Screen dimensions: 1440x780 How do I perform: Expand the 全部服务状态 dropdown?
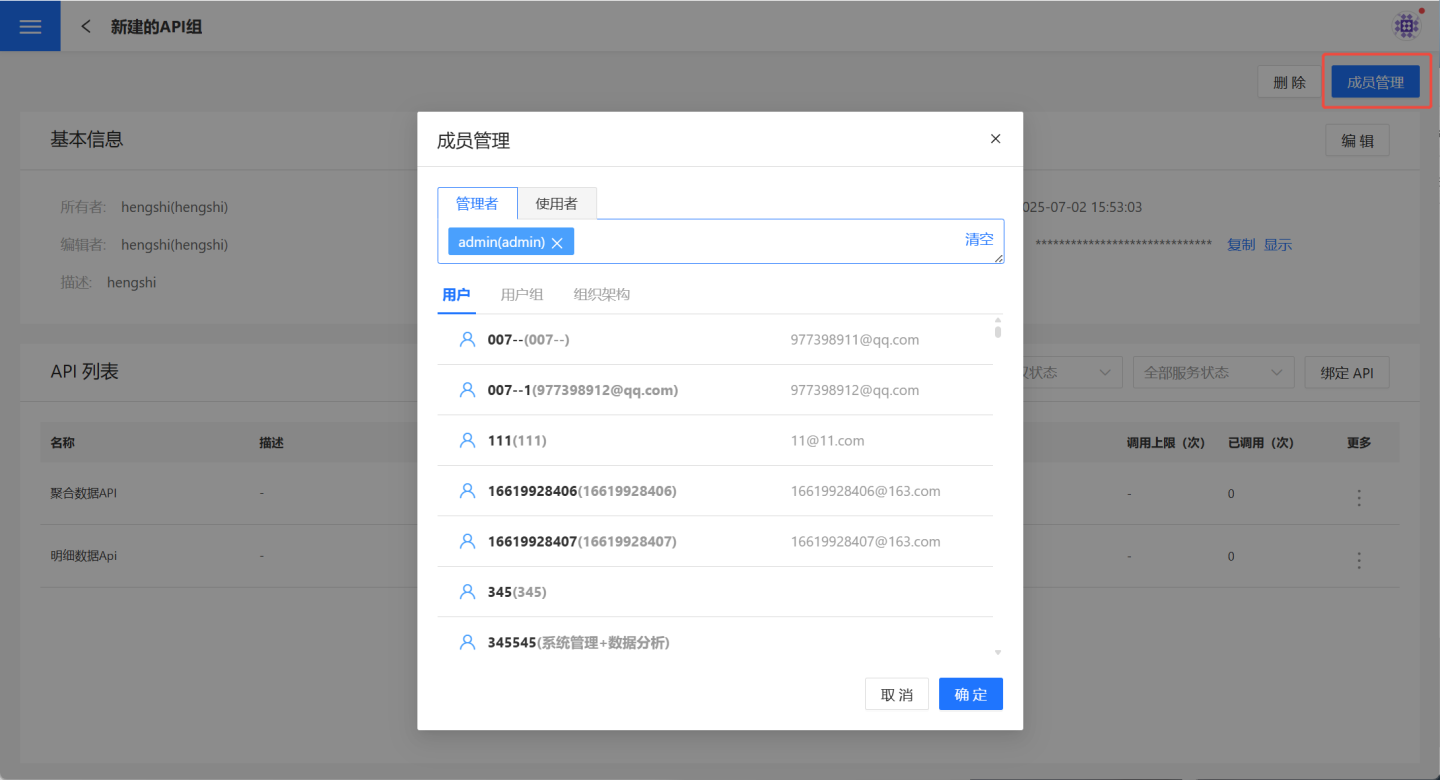[1212, 373]
